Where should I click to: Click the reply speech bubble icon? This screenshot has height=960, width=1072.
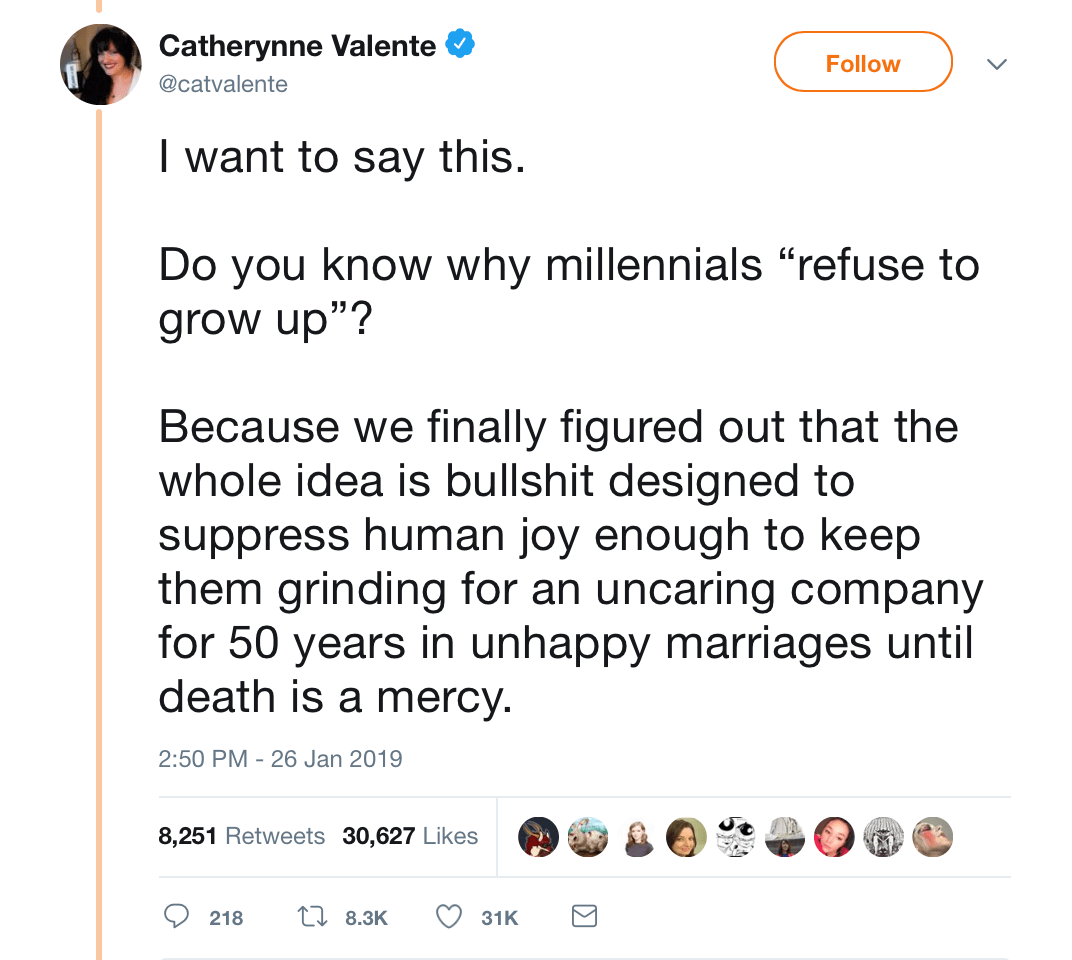point(176,916)
